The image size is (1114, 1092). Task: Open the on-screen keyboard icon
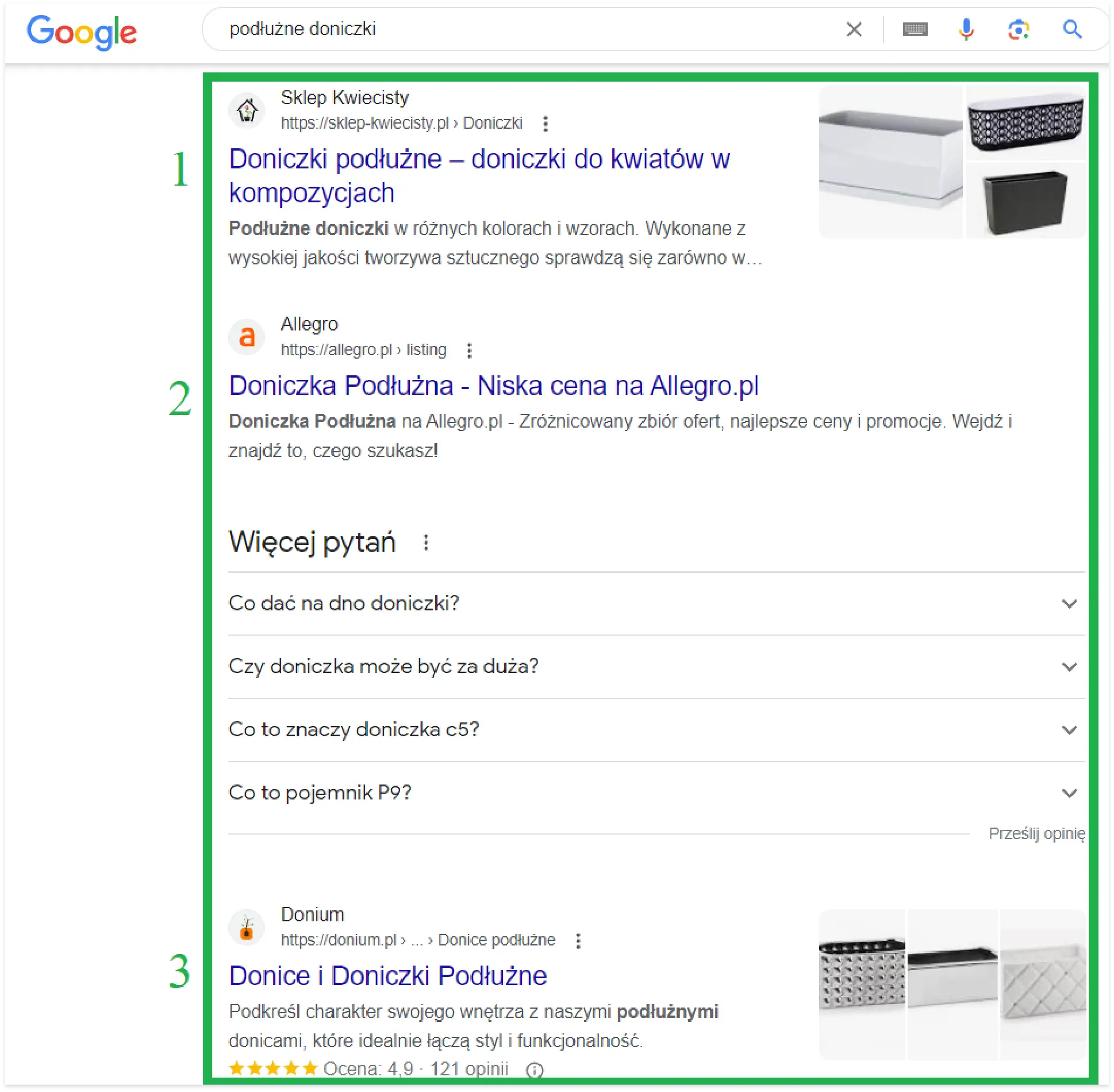point(915,29)
